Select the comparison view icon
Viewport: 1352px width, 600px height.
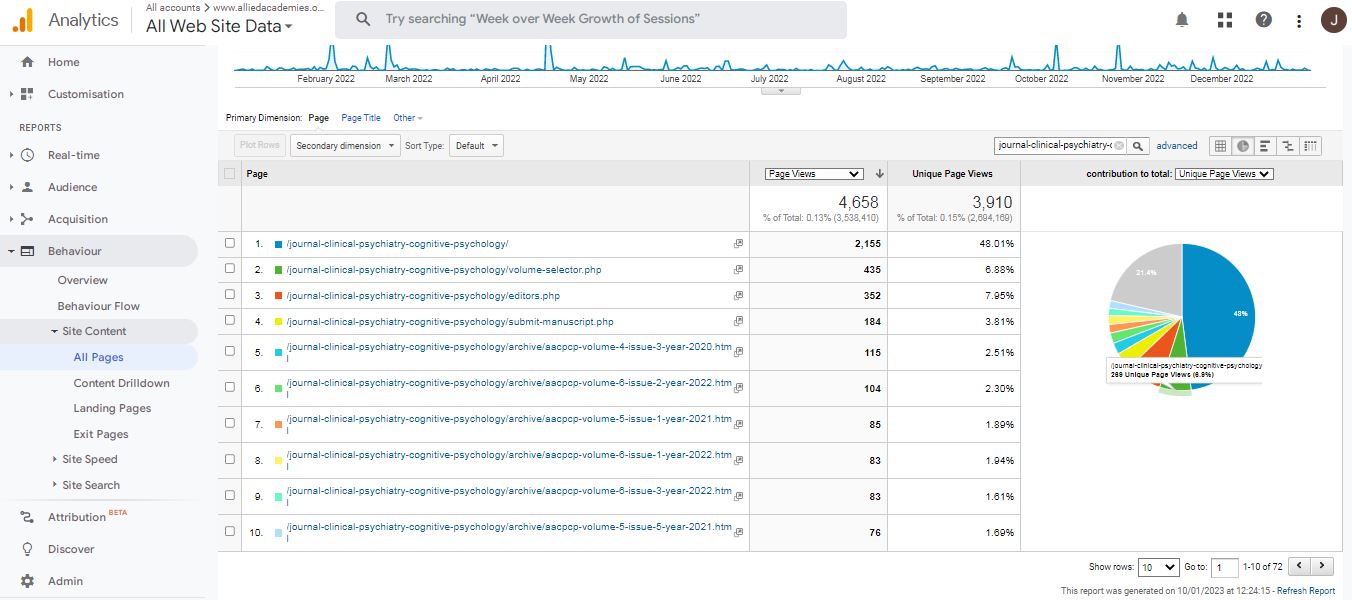tap(1288, 146)
